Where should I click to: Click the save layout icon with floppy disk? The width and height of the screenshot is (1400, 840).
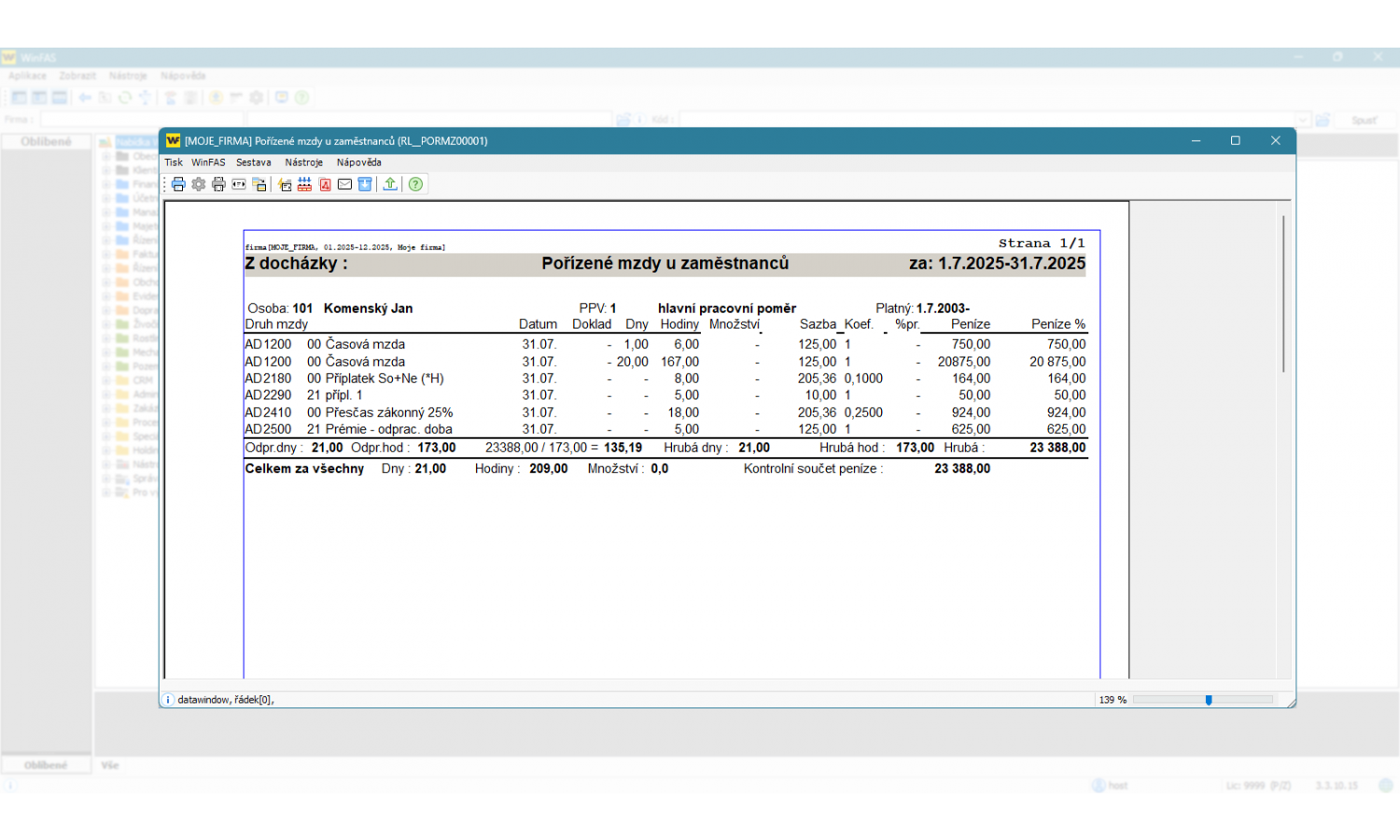pyautogui.click(x=259, y=185)
